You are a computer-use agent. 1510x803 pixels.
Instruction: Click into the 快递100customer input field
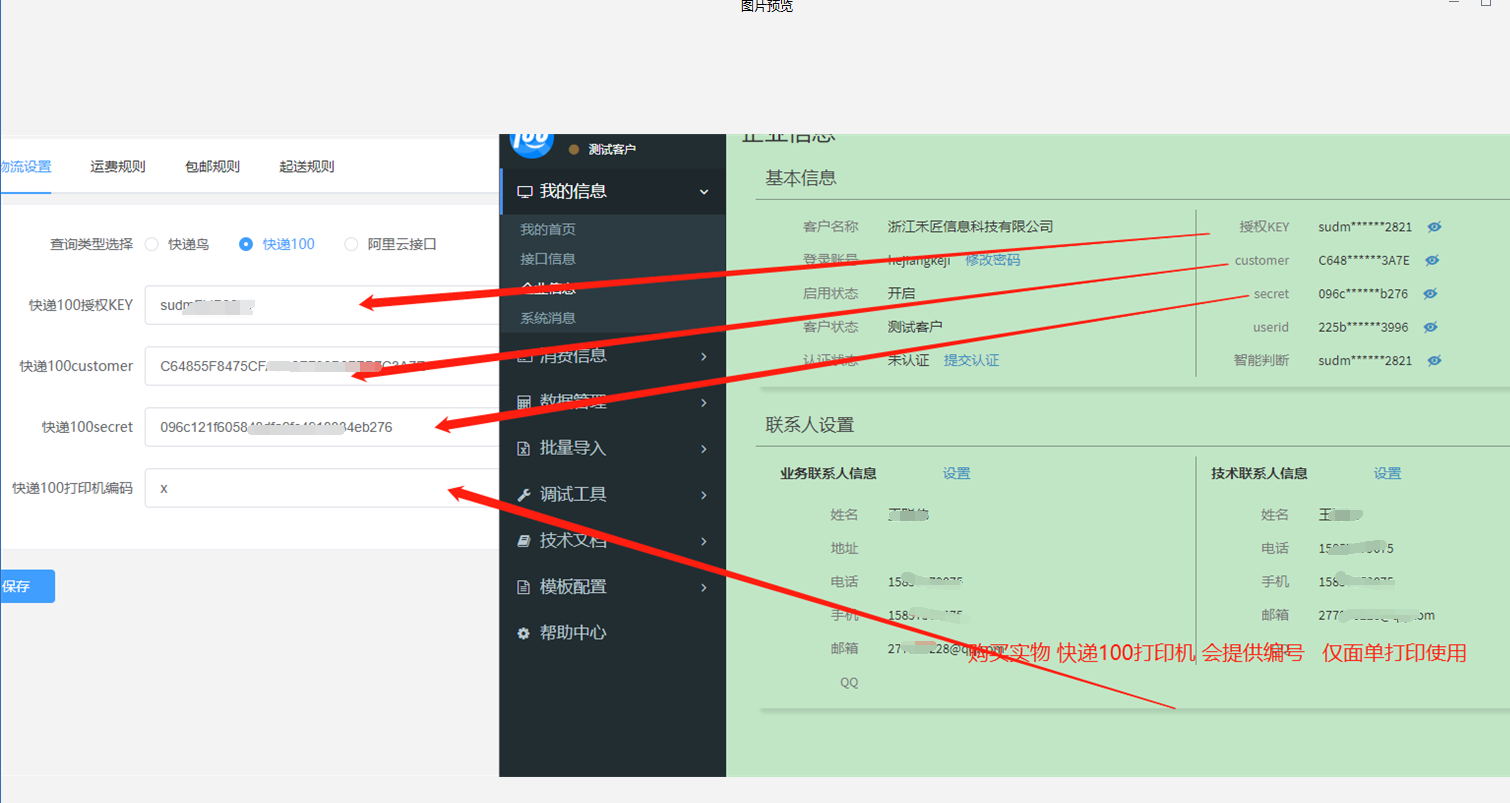point(322,366)
